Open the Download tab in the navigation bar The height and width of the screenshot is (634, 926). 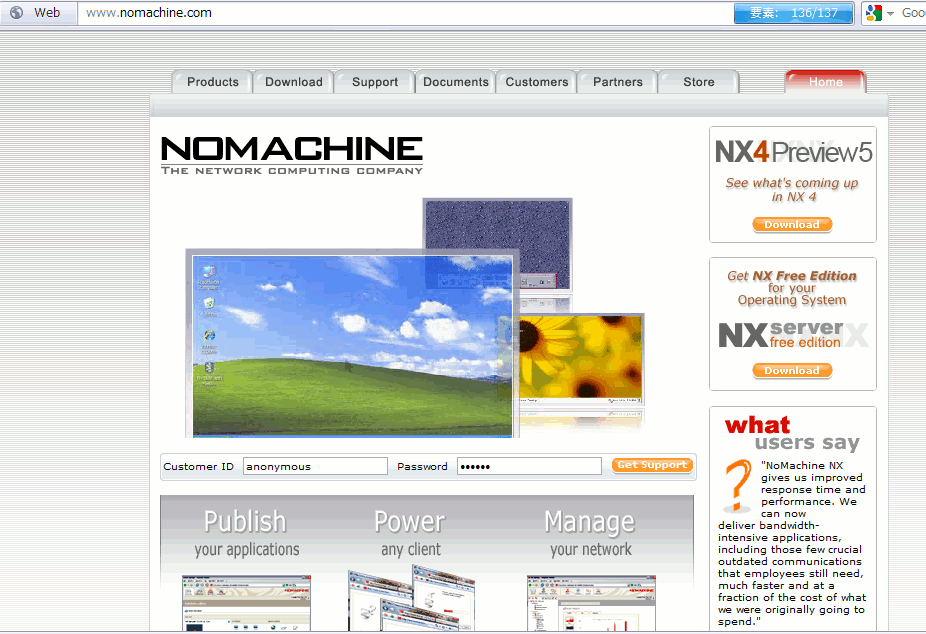[x=294, y=82]
